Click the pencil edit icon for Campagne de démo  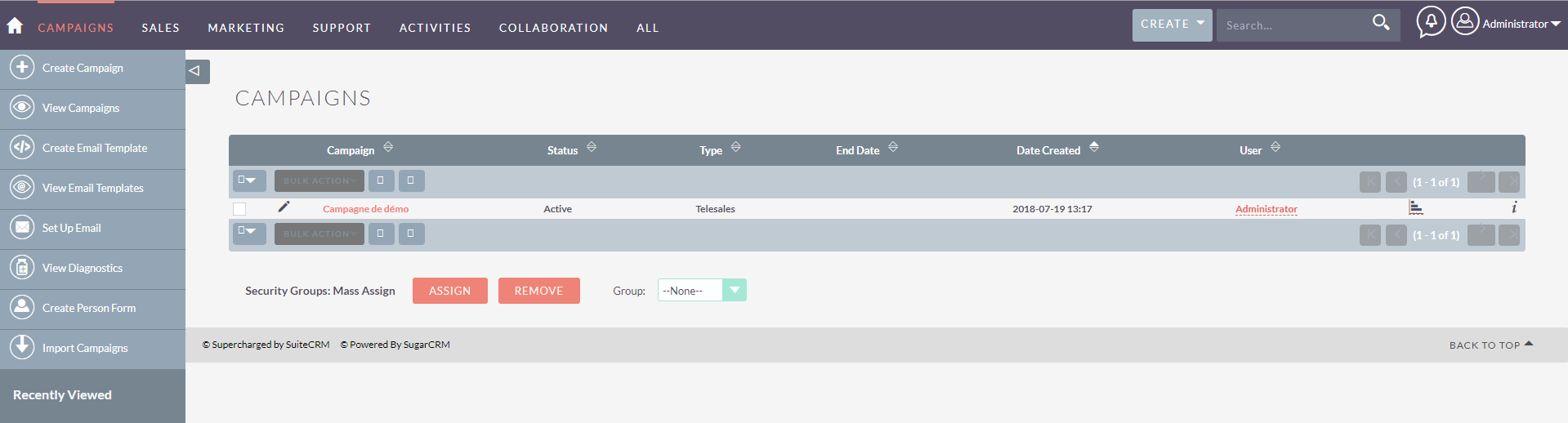coord(284,207)
